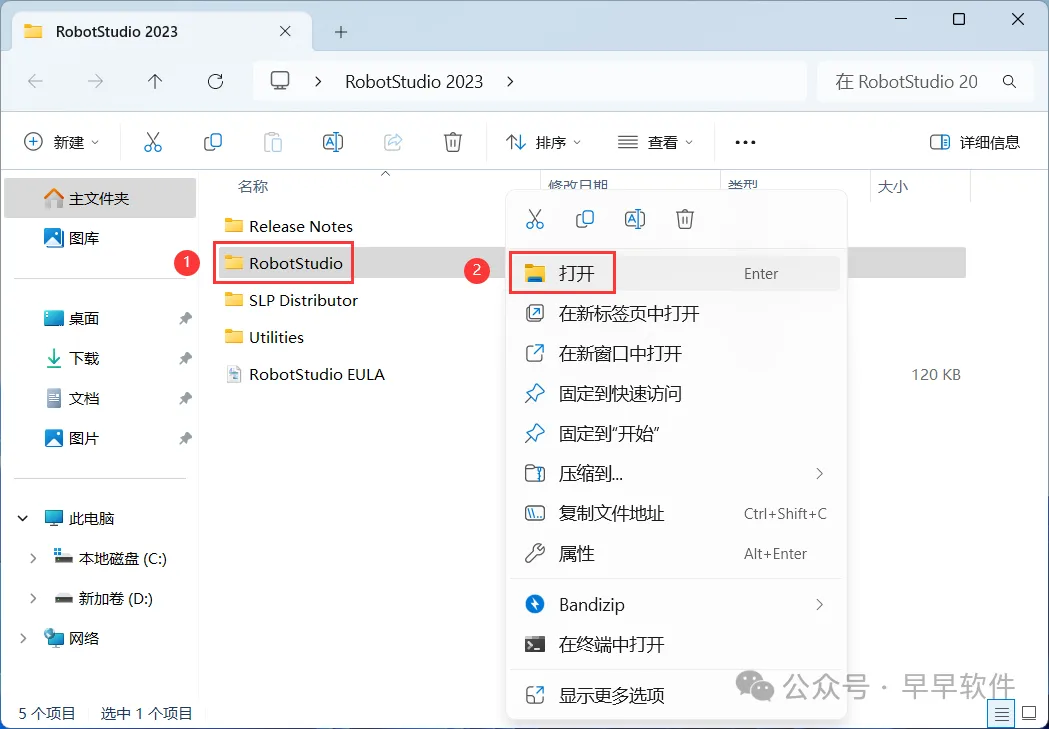This screenshot has height=729, width=1049.
Task: Go back with the left arrow
Action: 35,82
